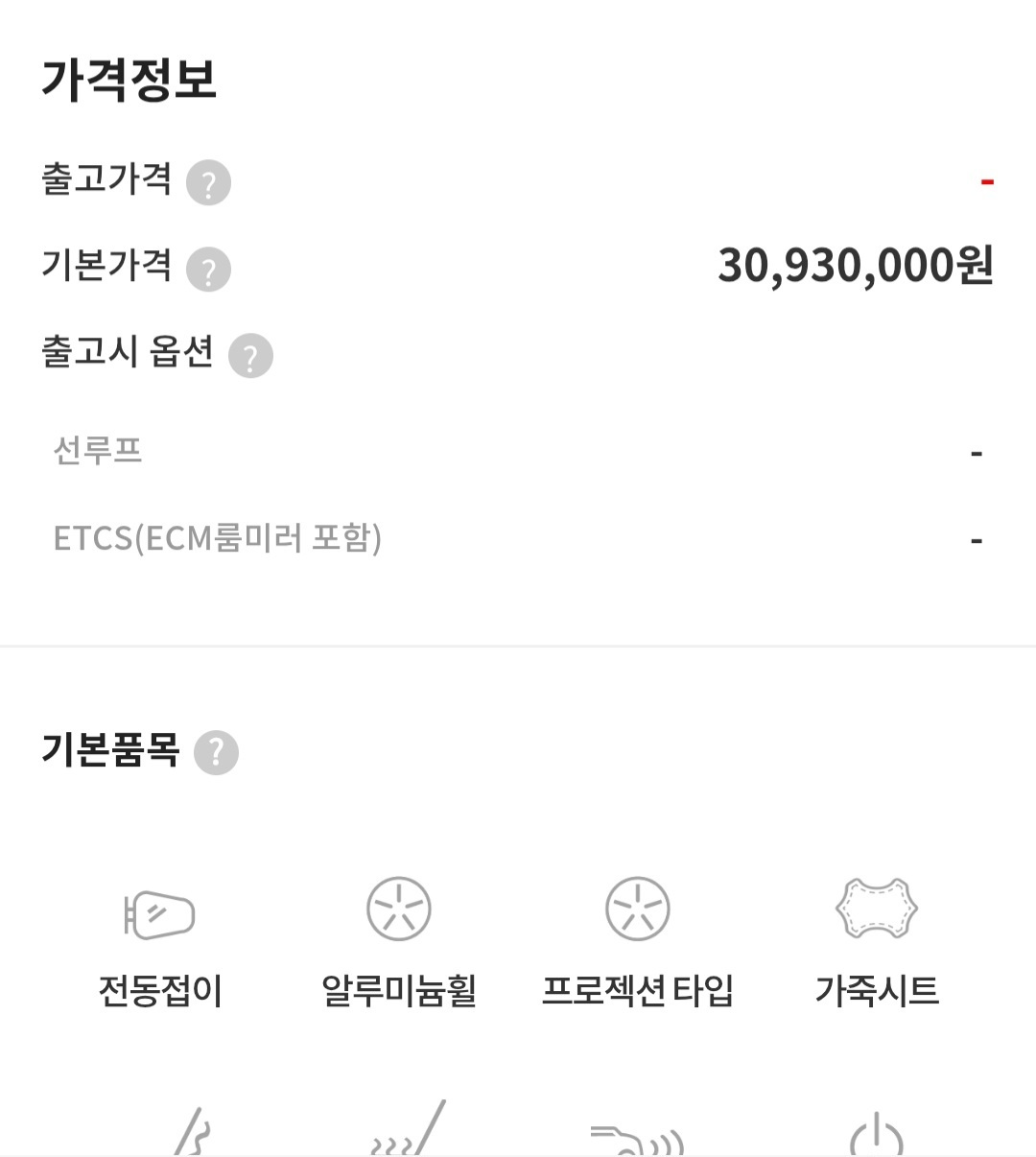Tap the 가격정보 heading
Image resolution: width=1036 pixels, height=1157 pixels.
click(x=129, y=80)
